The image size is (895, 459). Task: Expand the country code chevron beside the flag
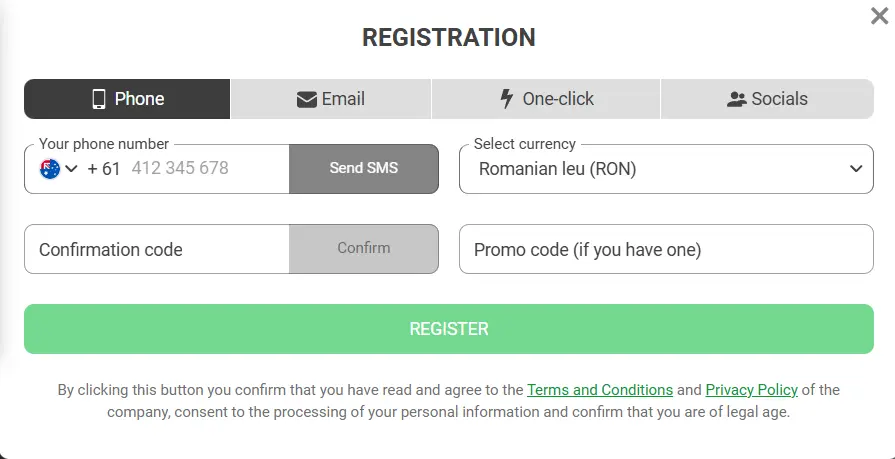click(72, 169)
